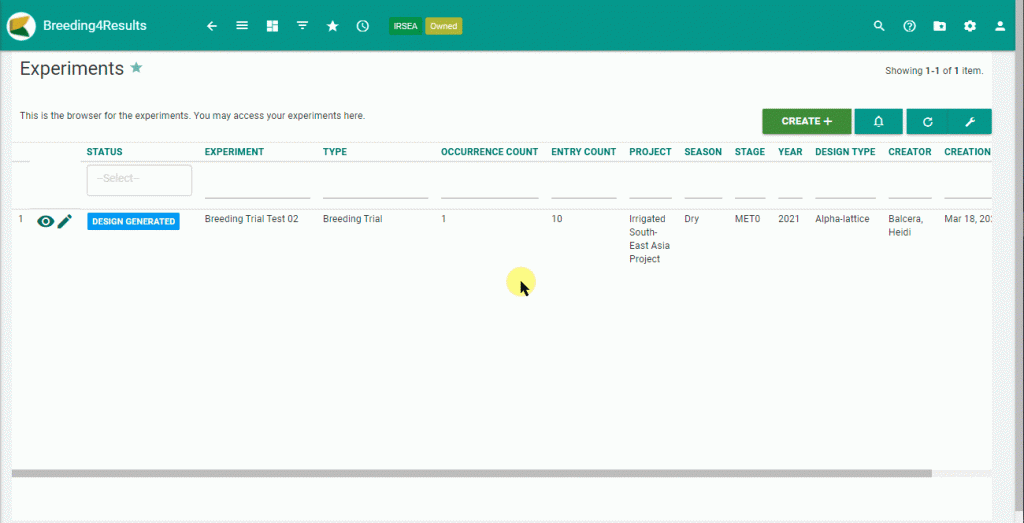Open the user profile icon

pyautogui.click(x=1000, y=26)
